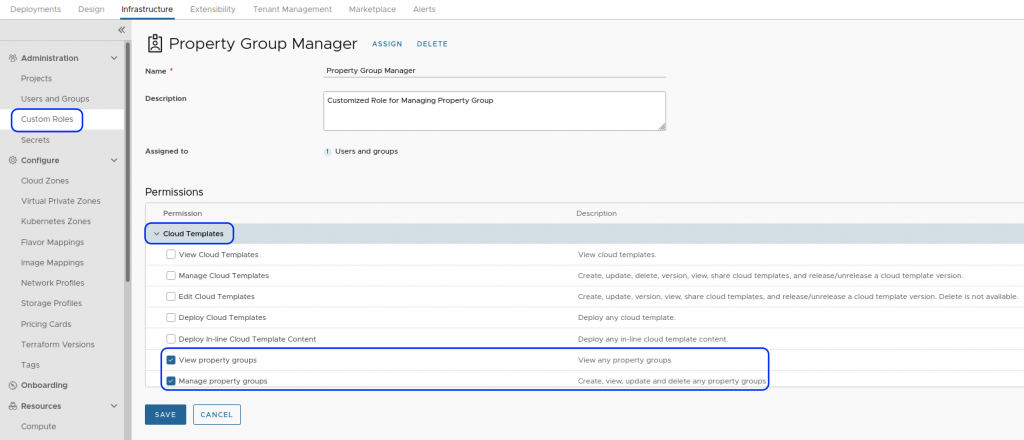
Task: Uncheck the View property groups permission
Action: tap(171, 360)
